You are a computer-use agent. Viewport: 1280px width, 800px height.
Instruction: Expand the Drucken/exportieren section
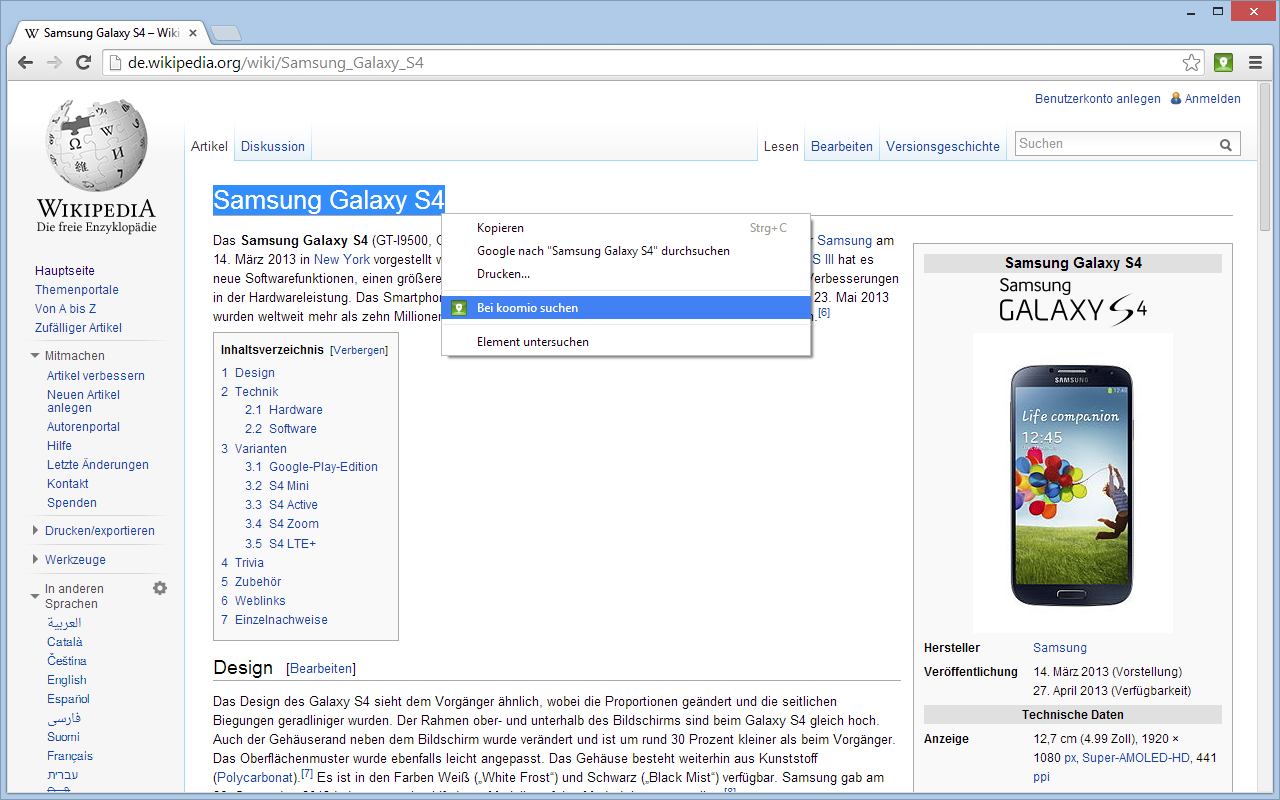(36, 531)
